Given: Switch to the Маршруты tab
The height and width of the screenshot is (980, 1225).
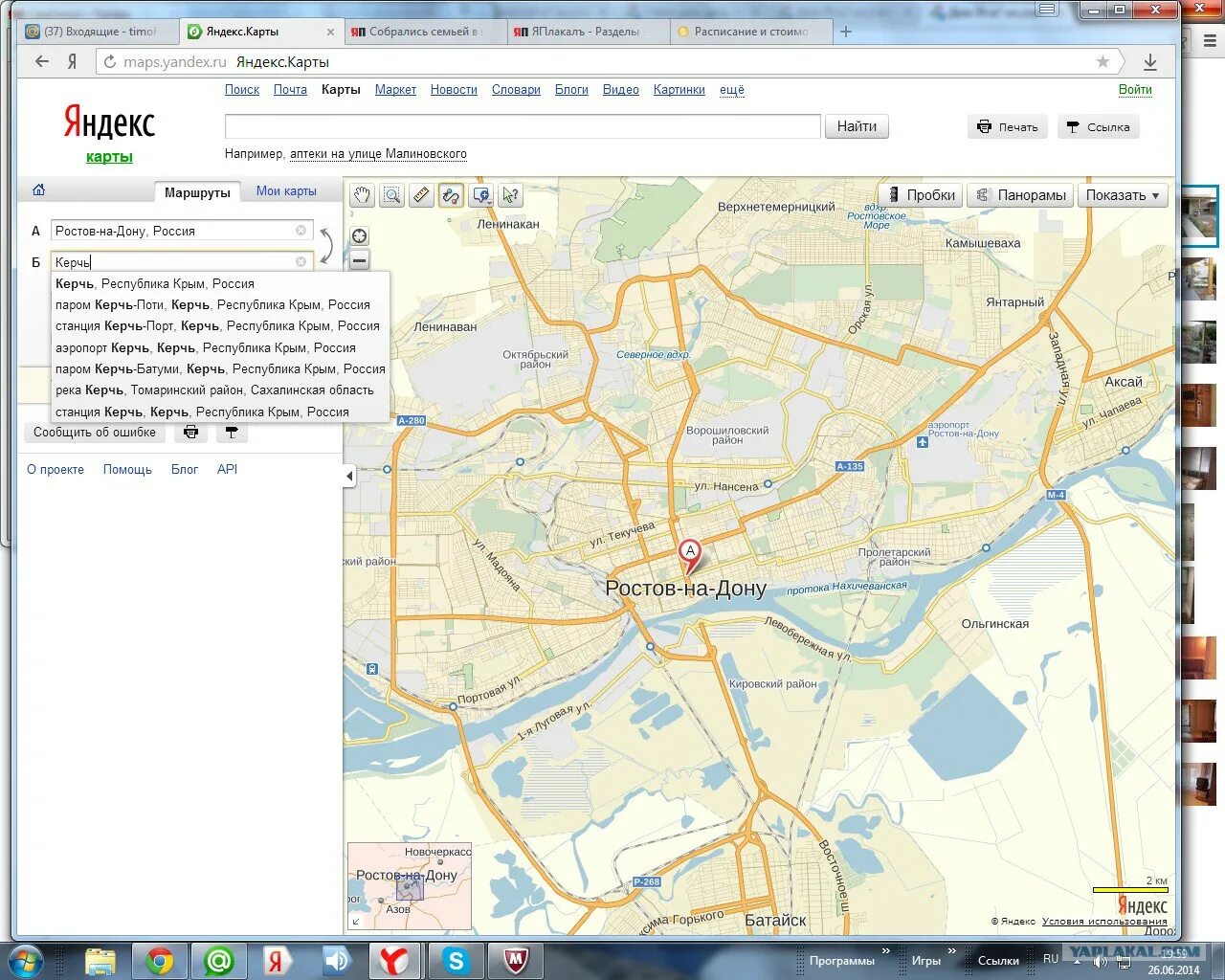Looking at the screenshot, I should (x=197, y=192).
